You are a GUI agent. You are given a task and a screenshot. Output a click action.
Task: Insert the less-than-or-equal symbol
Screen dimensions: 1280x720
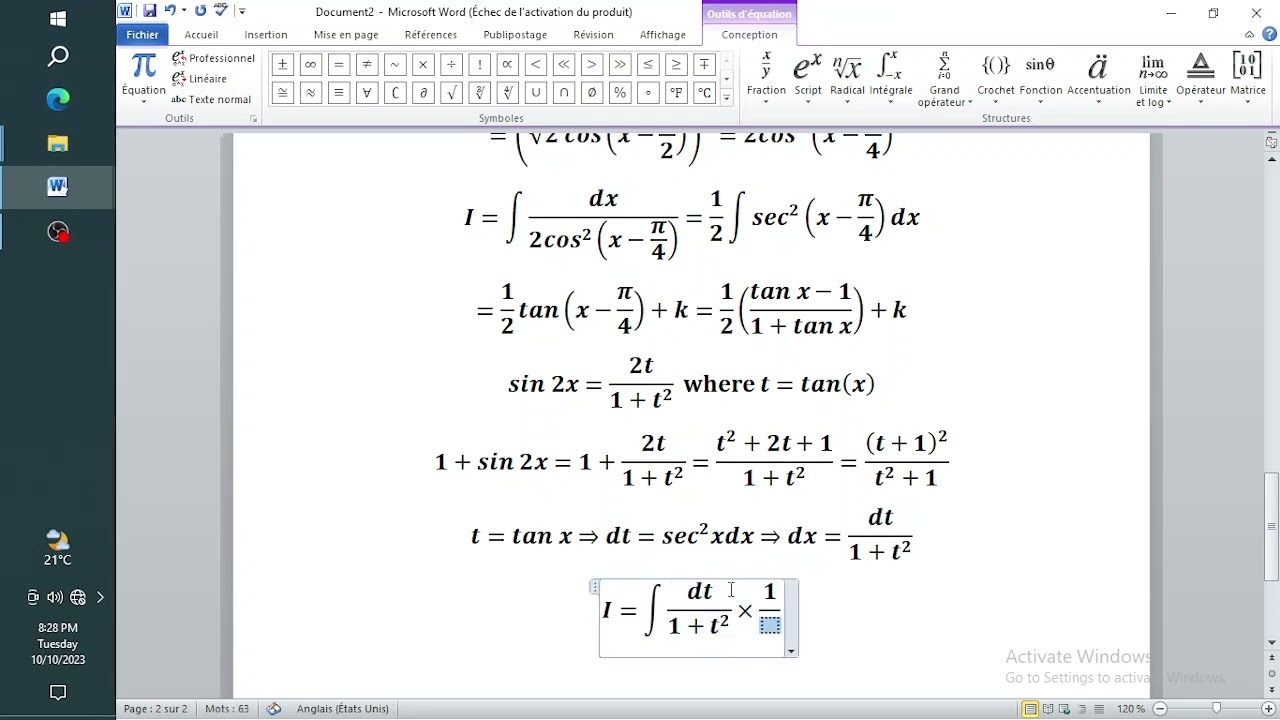coord(648,65)
